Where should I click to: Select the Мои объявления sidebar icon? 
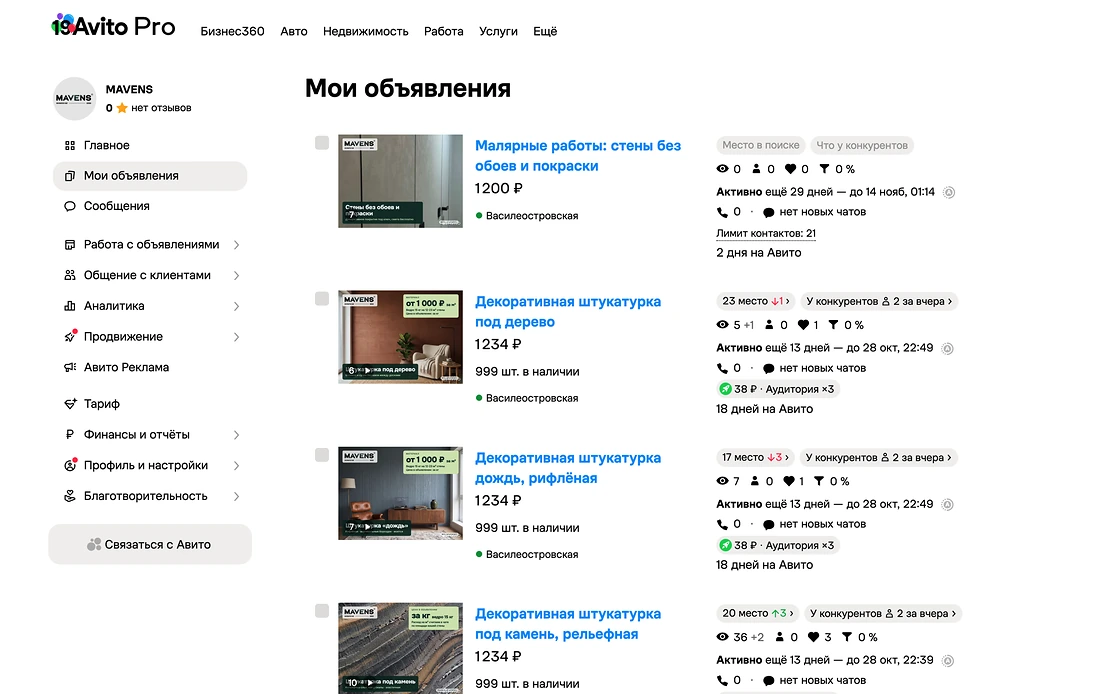click(x=70, y=176)
